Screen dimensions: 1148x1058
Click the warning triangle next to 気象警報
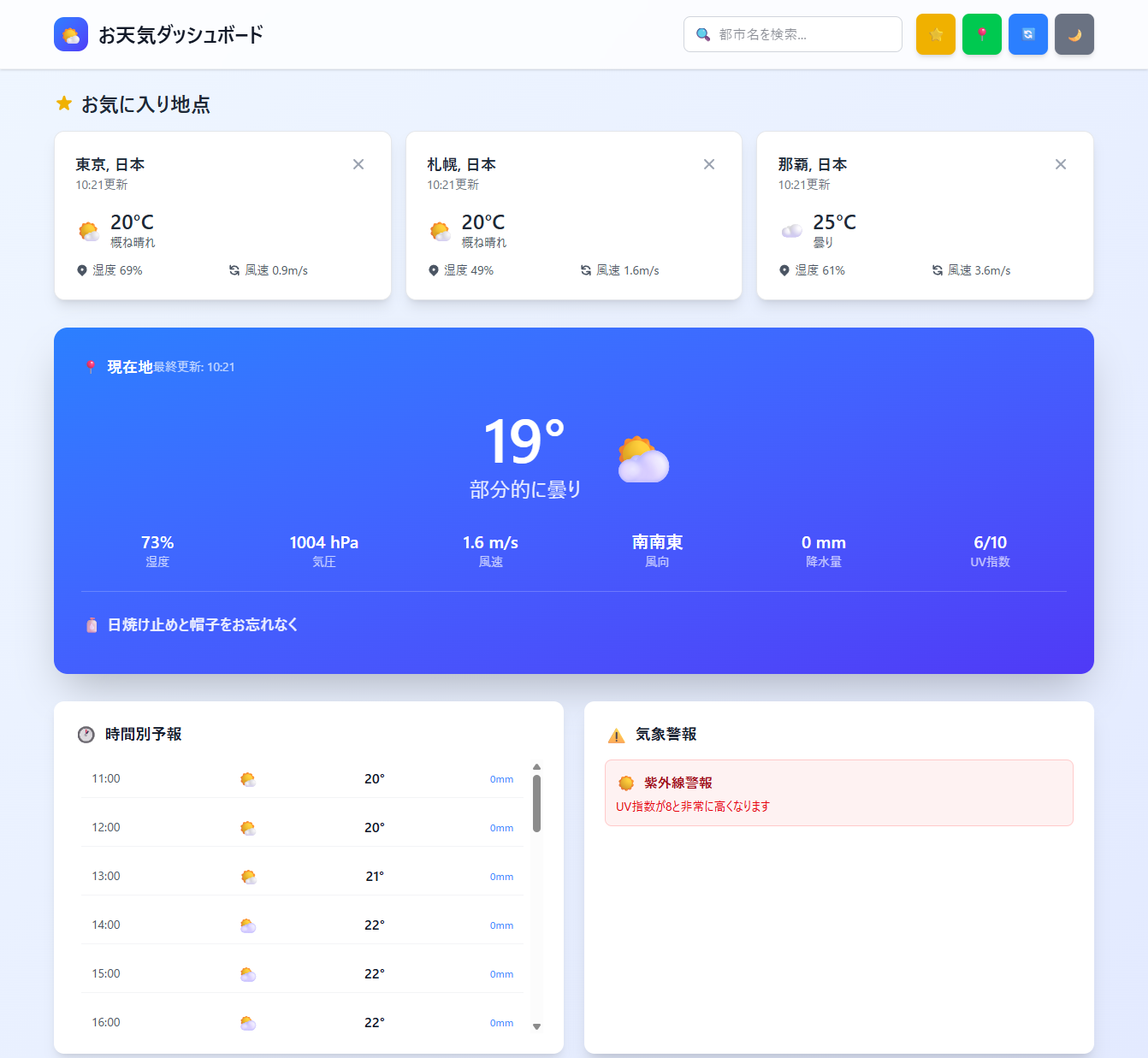pos(614,734)
